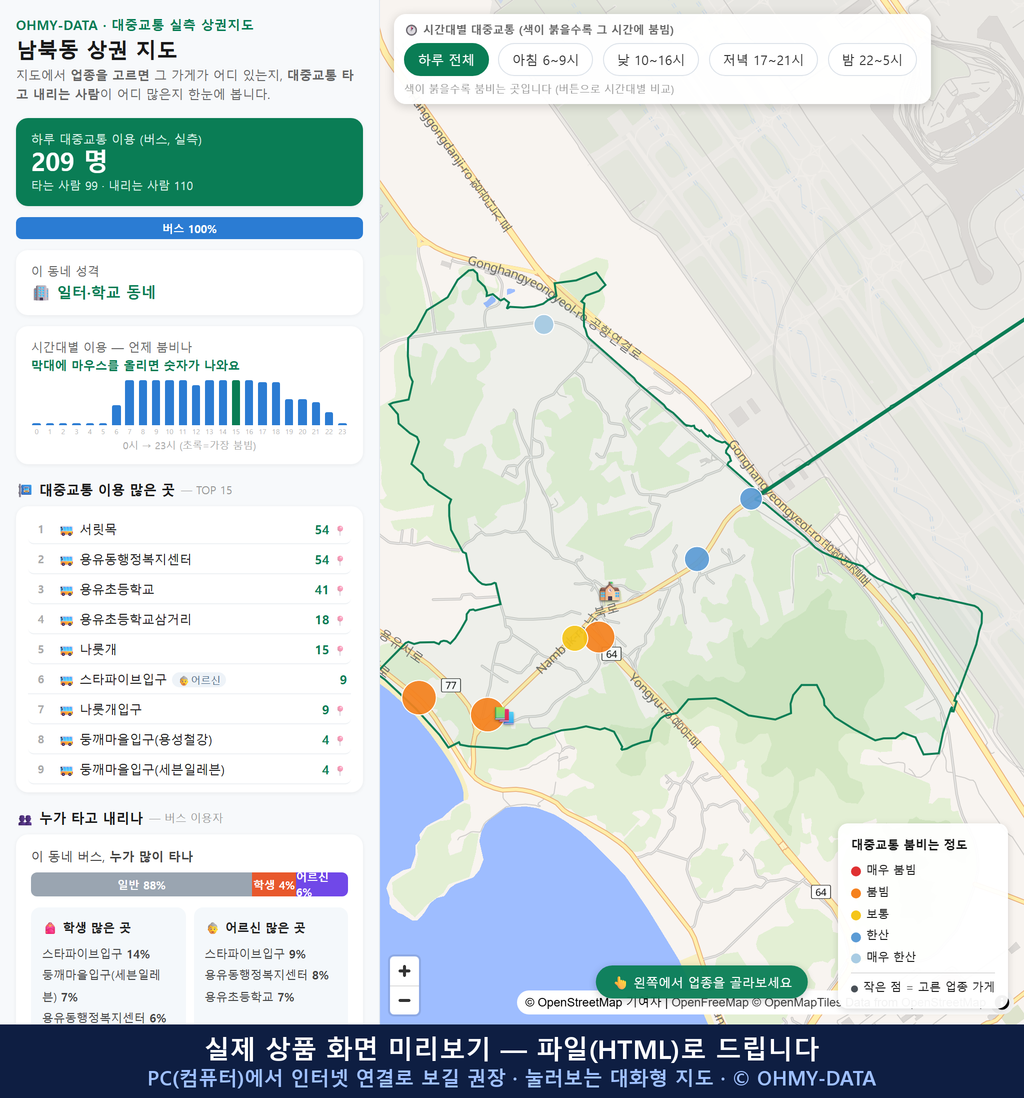The width and height of the screenshot is (1024, 1098).
Task: Click the 누가 타고 내리나 people icon
Action: [x=25, y=819]
